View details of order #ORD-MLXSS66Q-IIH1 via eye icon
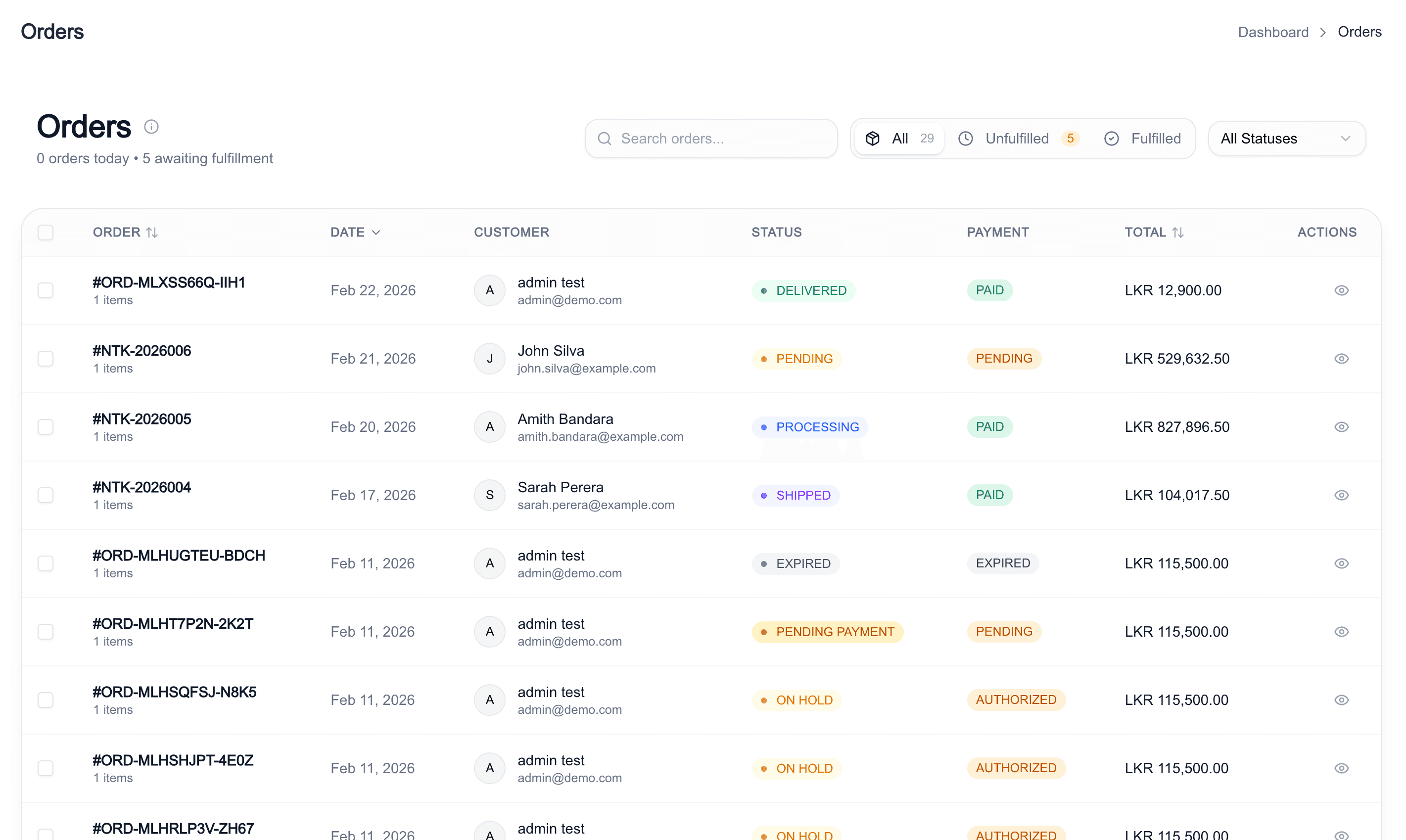 point(1341,290)
